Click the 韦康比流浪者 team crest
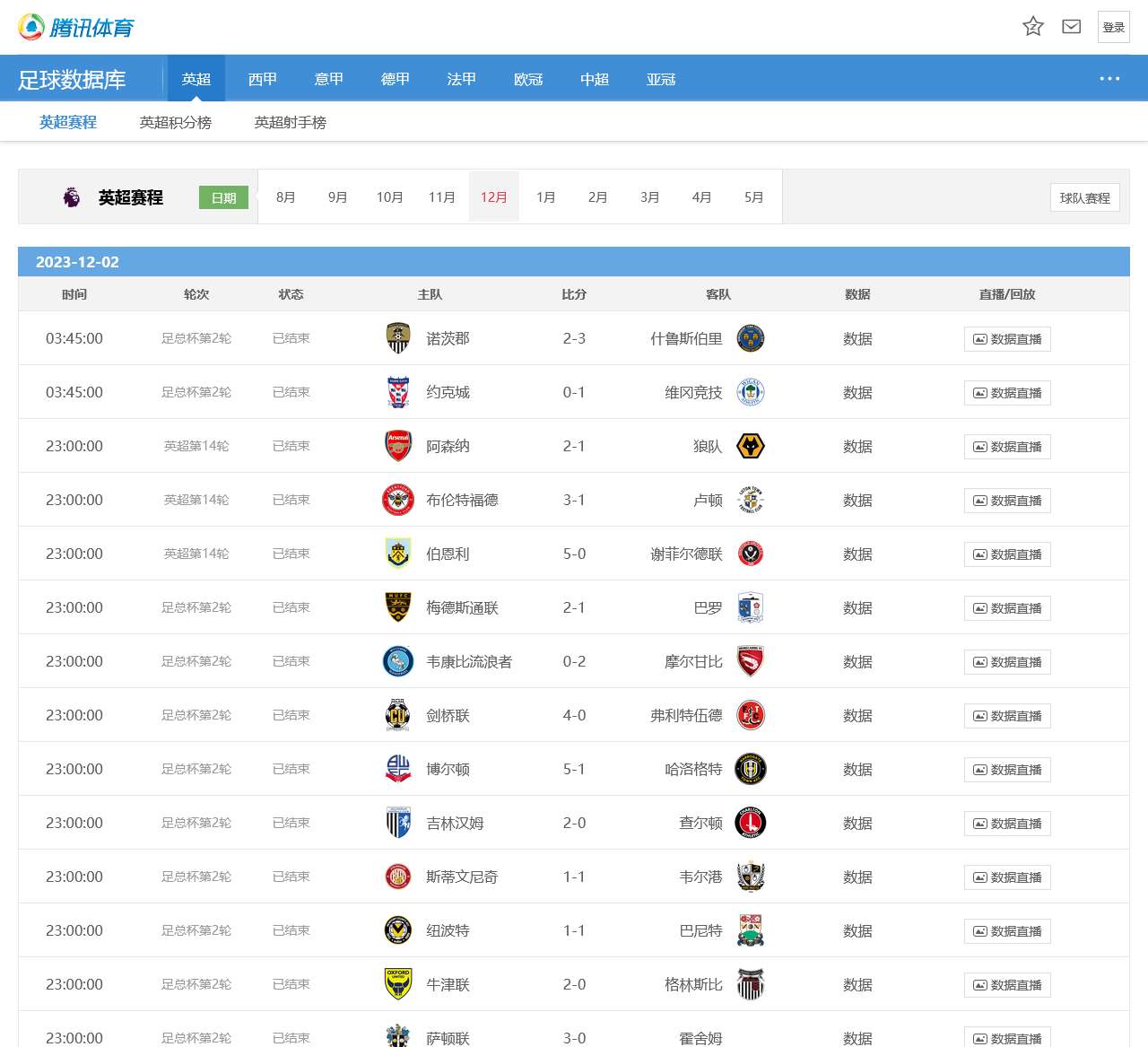 tap(398, 661)
